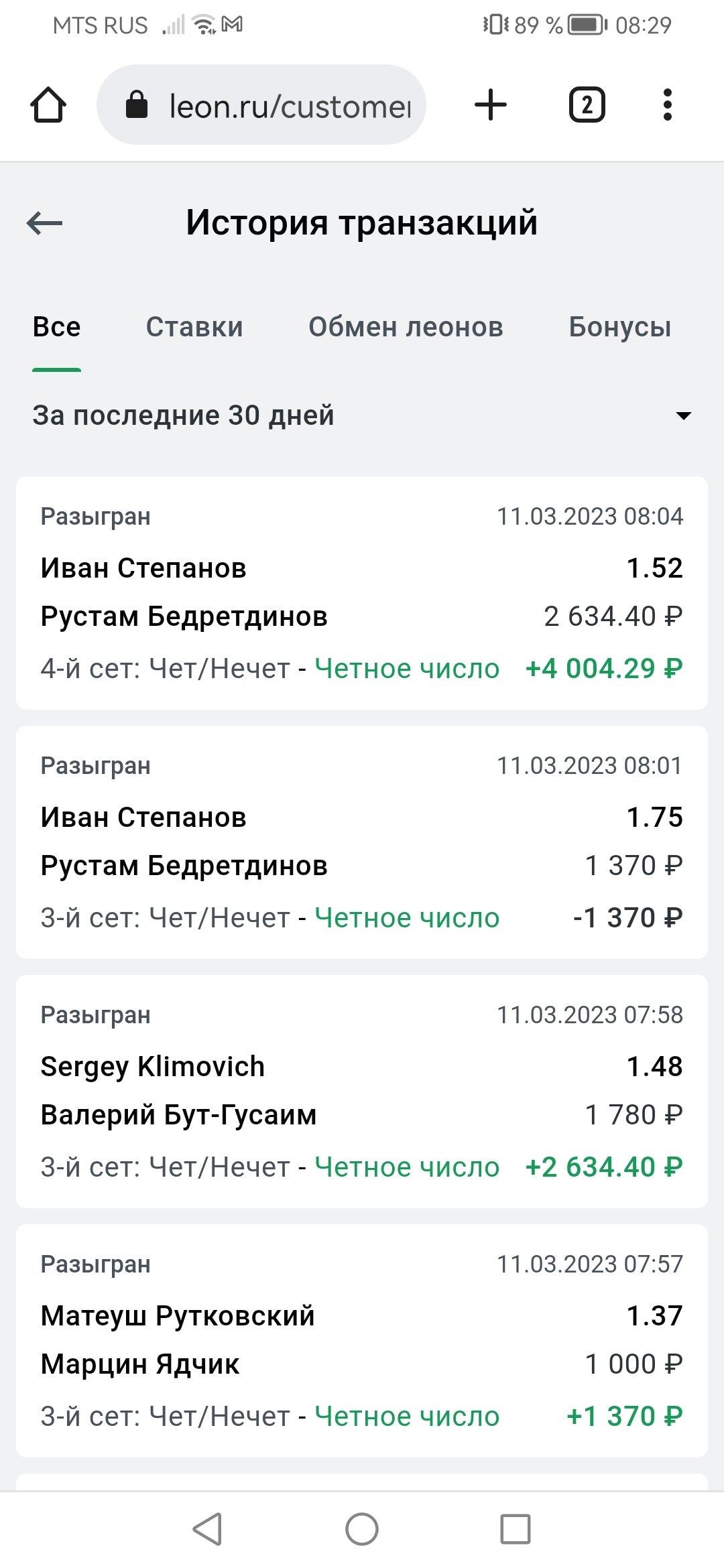Open the browser three-dot menu
Viewport: 724px width, 1568px height.
[x=667, y=105]
